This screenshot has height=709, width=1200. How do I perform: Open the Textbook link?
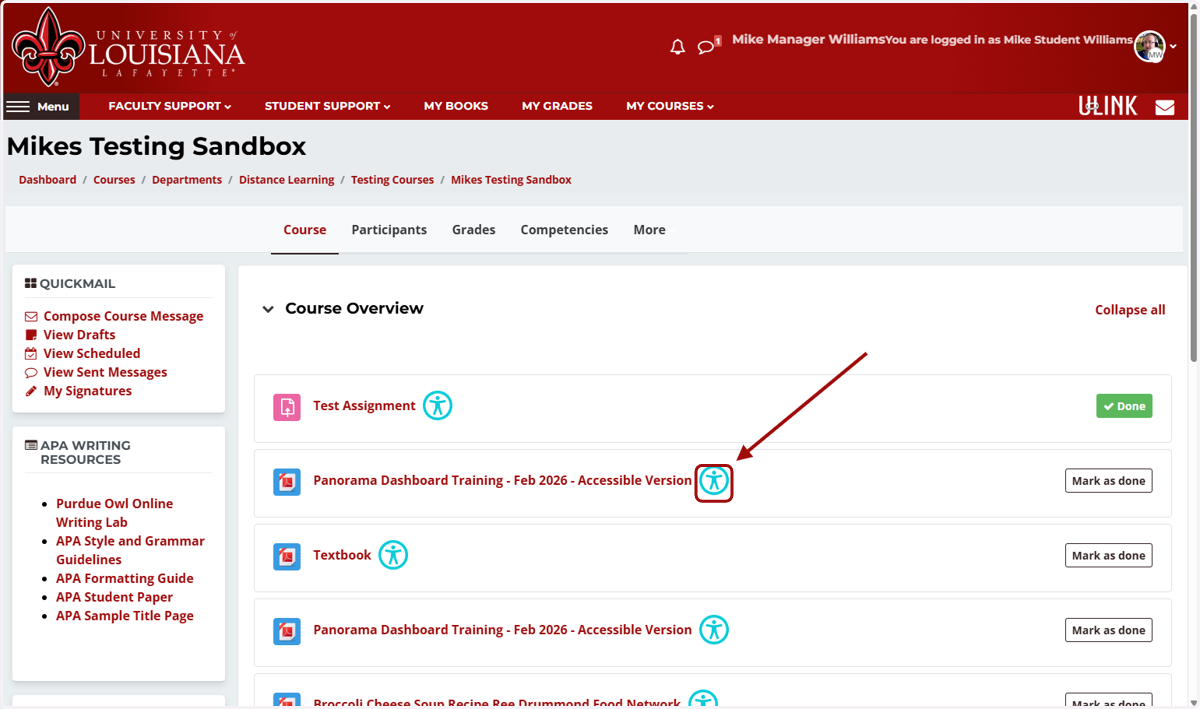342,555
